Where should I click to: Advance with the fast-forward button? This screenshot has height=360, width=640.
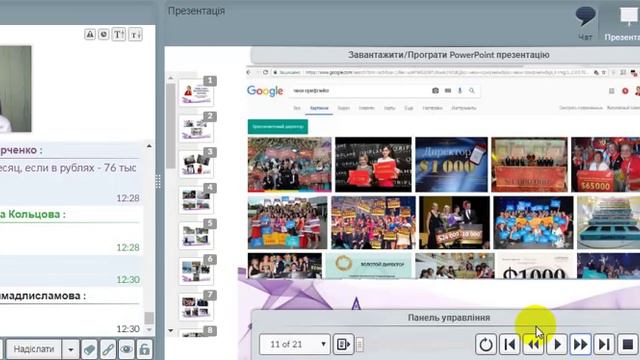point(580,344)
